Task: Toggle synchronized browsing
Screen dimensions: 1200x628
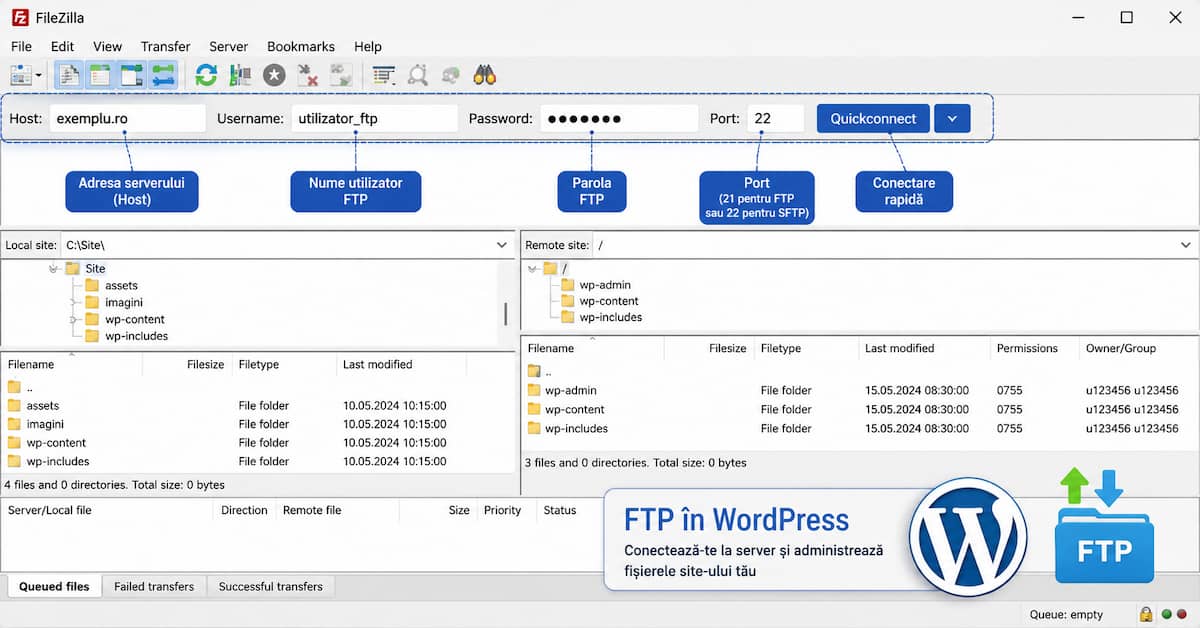Action: coord(451,75)
